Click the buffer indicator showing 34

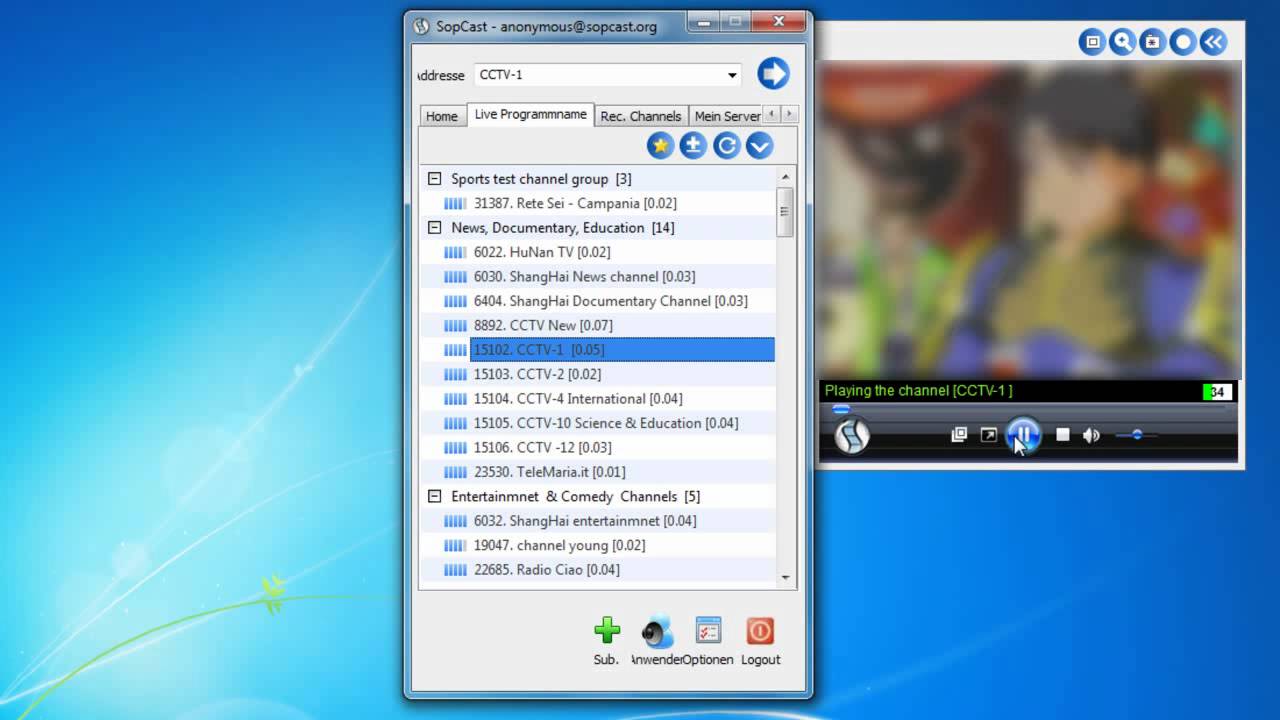click(x=1217, y=391)
